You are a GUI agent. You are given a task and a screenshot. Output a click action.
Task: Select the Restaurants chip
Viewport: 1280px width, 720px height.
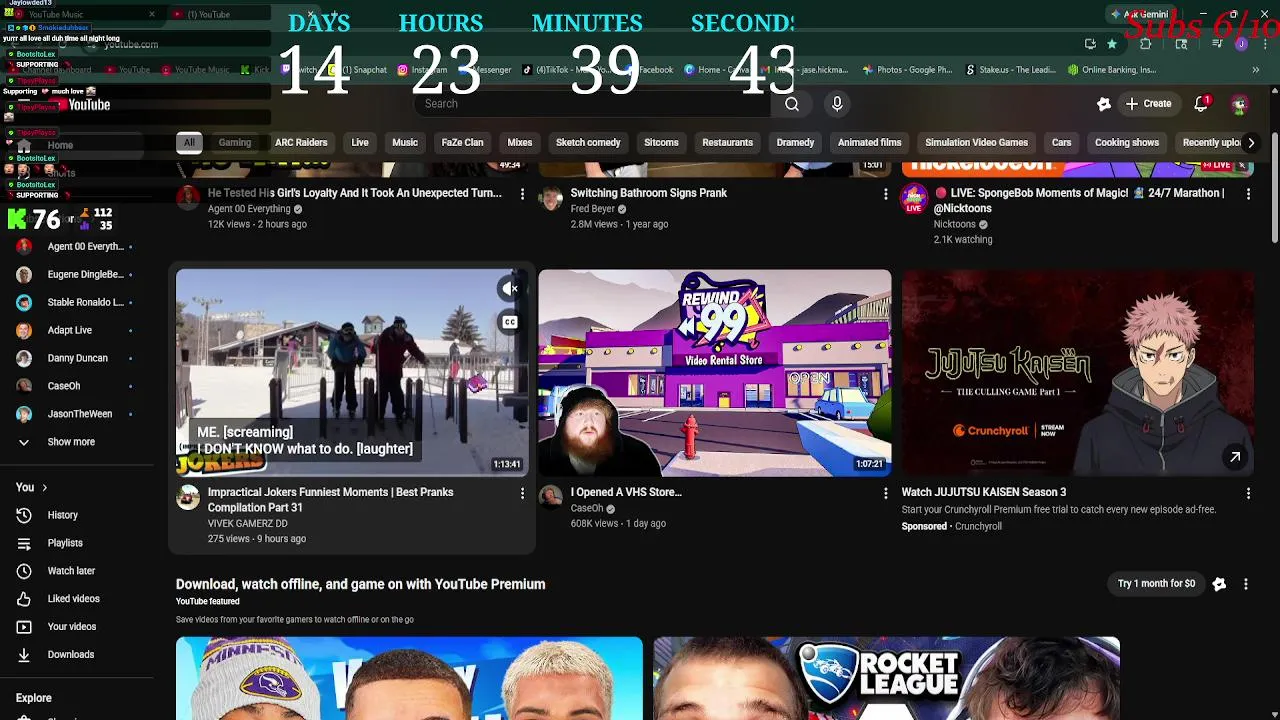pos(727,142)
